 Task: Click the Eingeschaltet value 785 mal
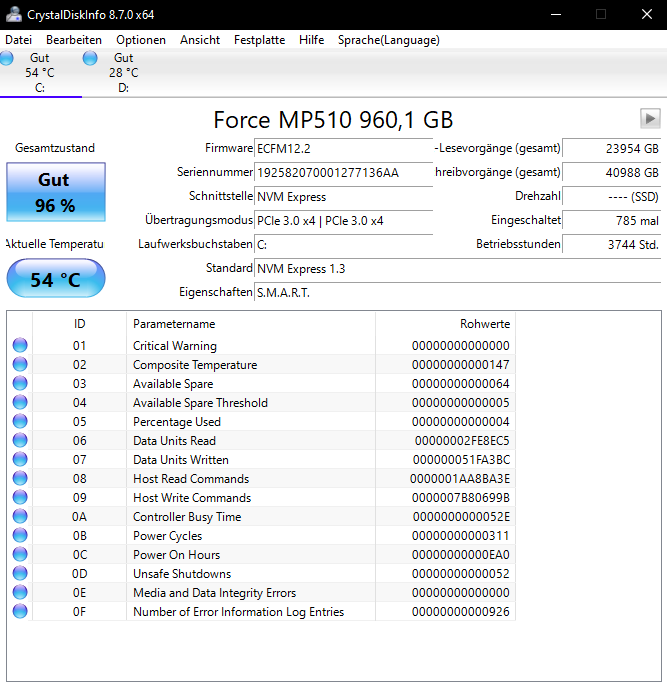pyautogui.click(x=612, y=220)
